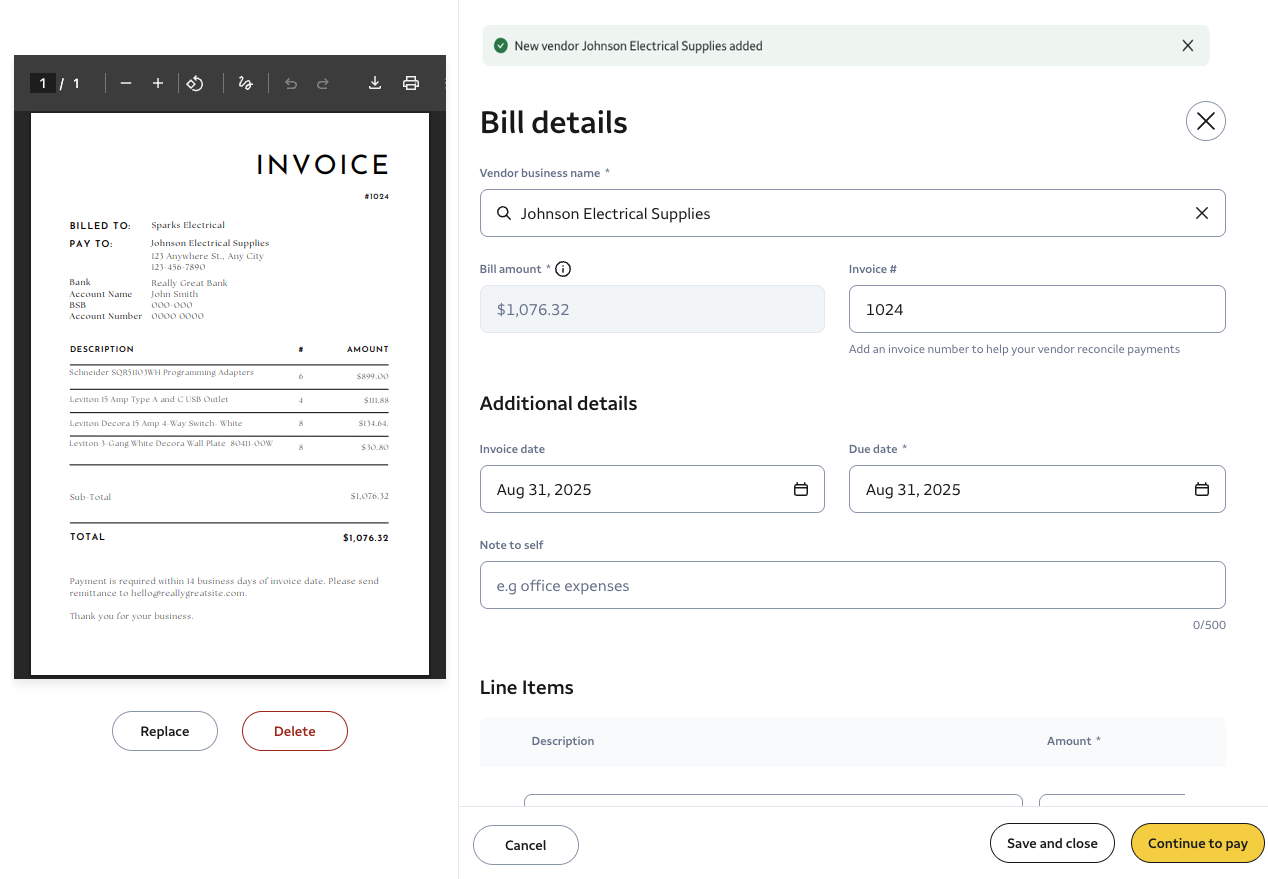The image size is (1268, 879).
Task: Open the Invoice date calendar picker
Action: click(800, 489)
